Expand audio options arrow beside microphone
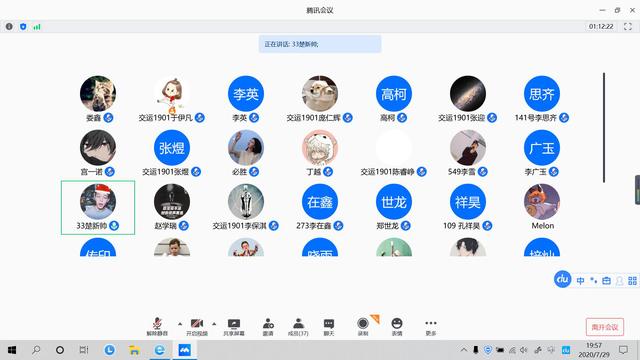This screenshot has height=360, width=640. (x=180, y=324)
